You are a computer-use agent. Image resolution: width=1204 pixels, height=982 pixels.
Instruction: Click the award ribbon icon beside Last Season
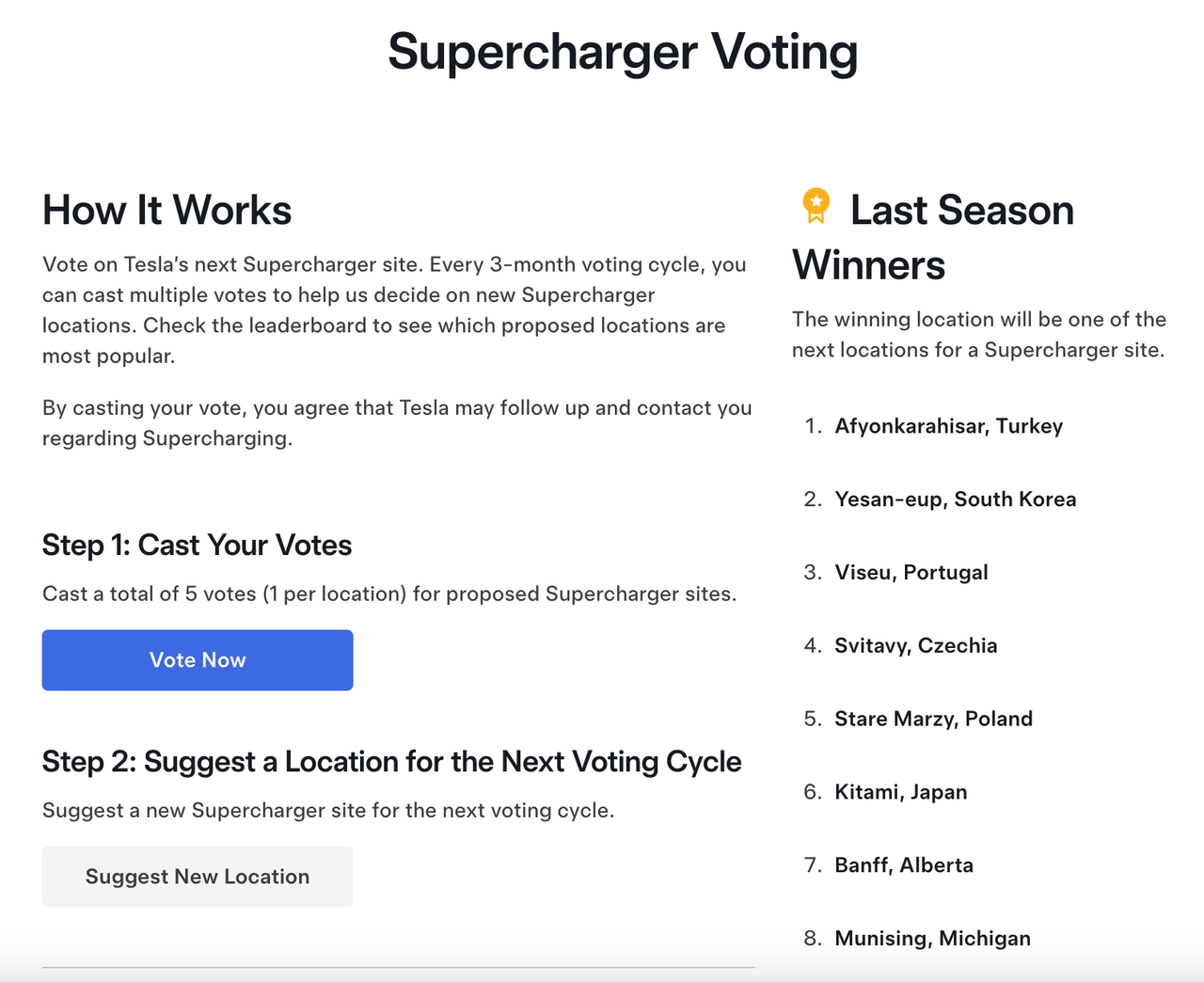(x=816, y=206)
